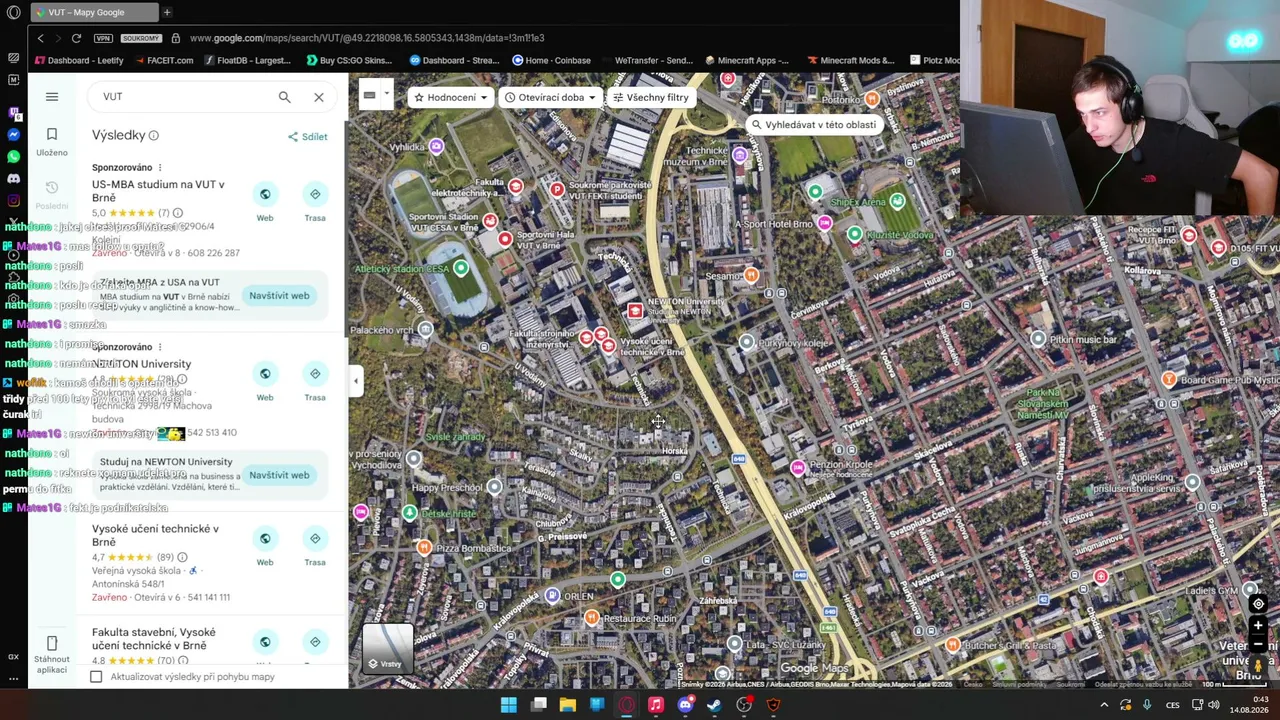Open Discord from the taskbar
Image resolution: width=1280 pixels, height=720 pixels.
click(685, 705)
